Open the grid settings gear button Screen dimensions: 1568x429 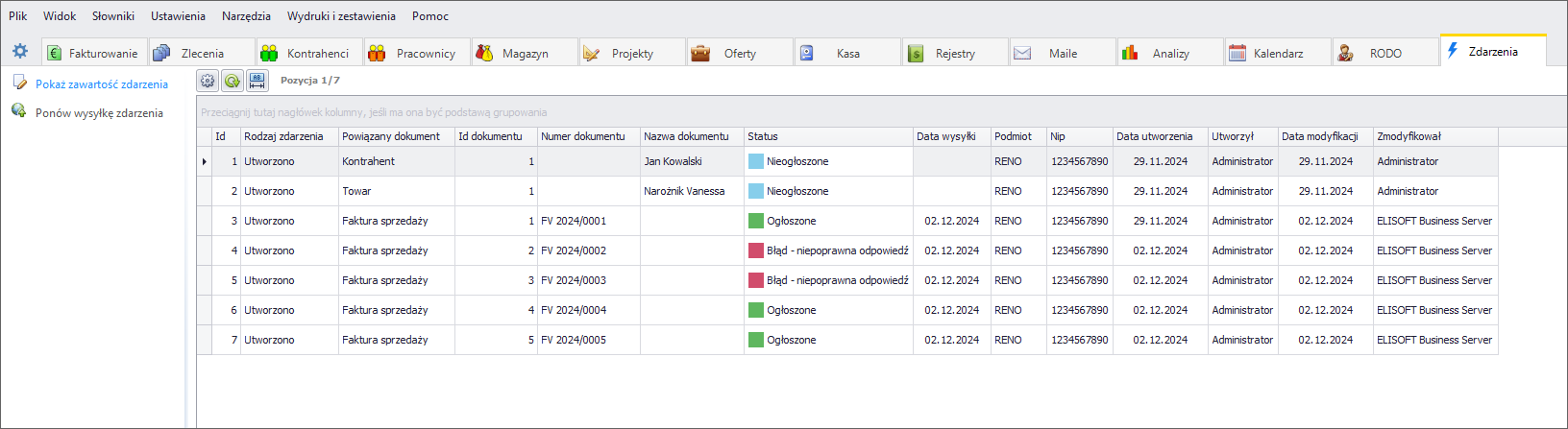pos(208,81)
